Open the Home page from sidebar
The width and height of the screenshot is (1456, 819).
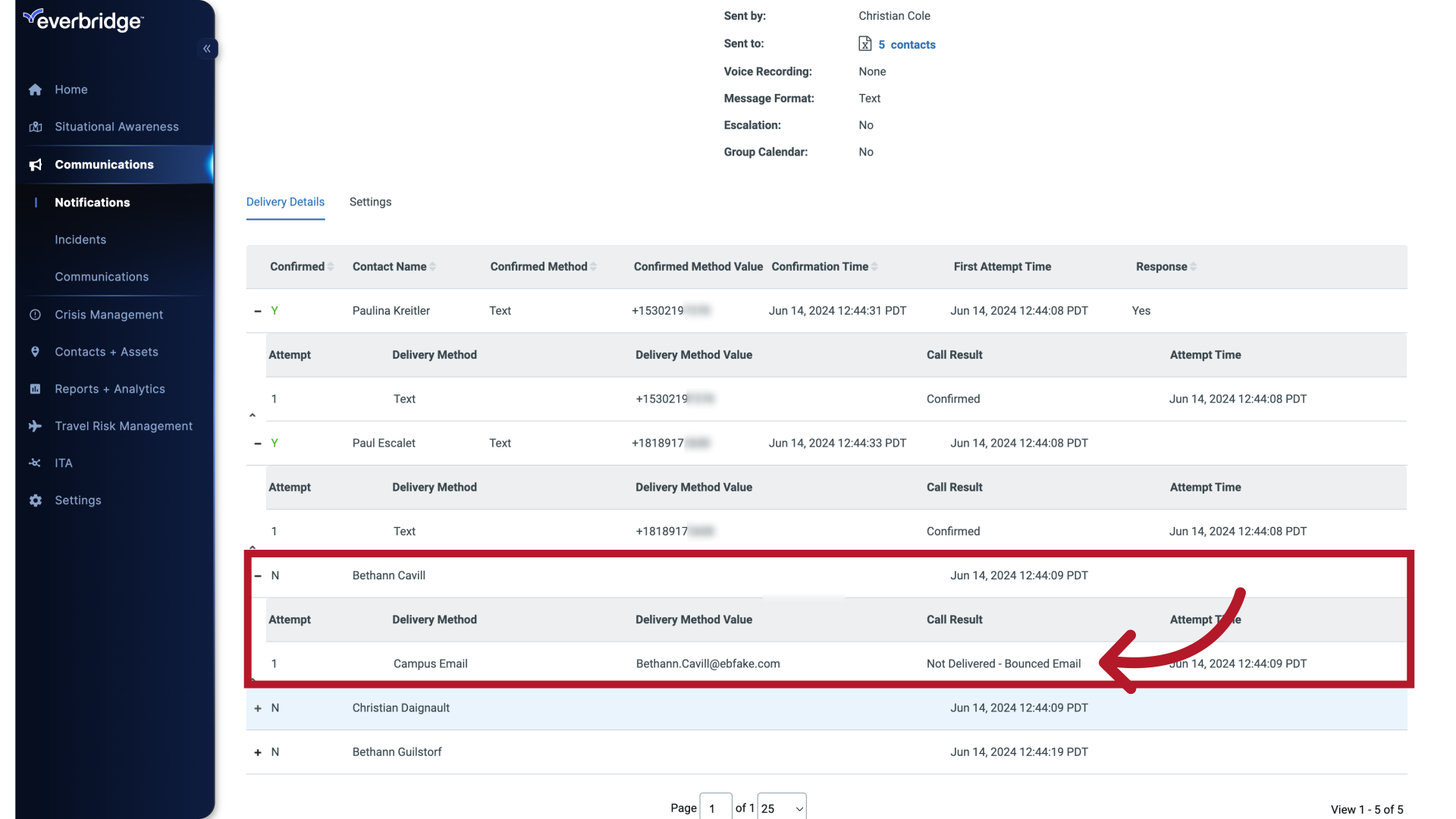coord(71,89)
